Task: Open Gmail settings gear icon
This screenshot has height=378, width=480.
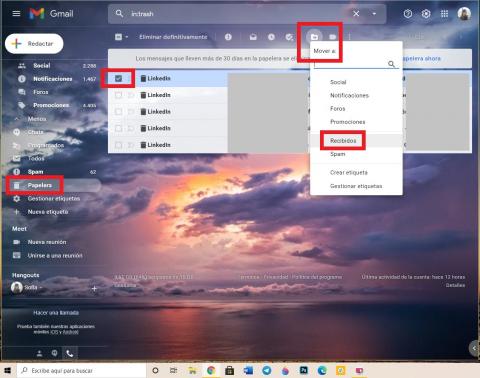Action: point(426,14)
